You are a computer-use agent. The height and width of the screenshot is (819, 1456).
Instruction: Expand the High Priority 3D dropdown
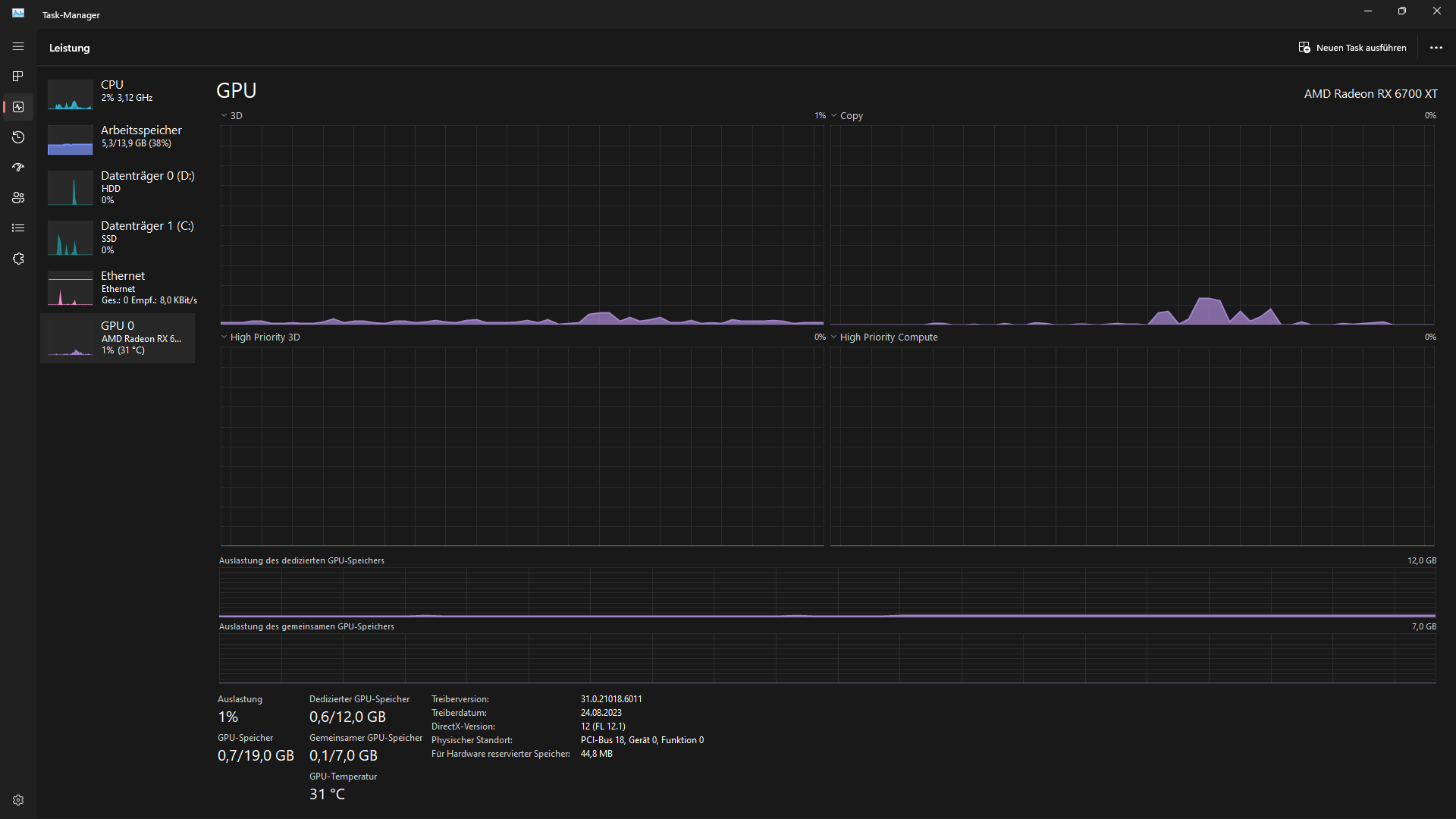(260, 337)
